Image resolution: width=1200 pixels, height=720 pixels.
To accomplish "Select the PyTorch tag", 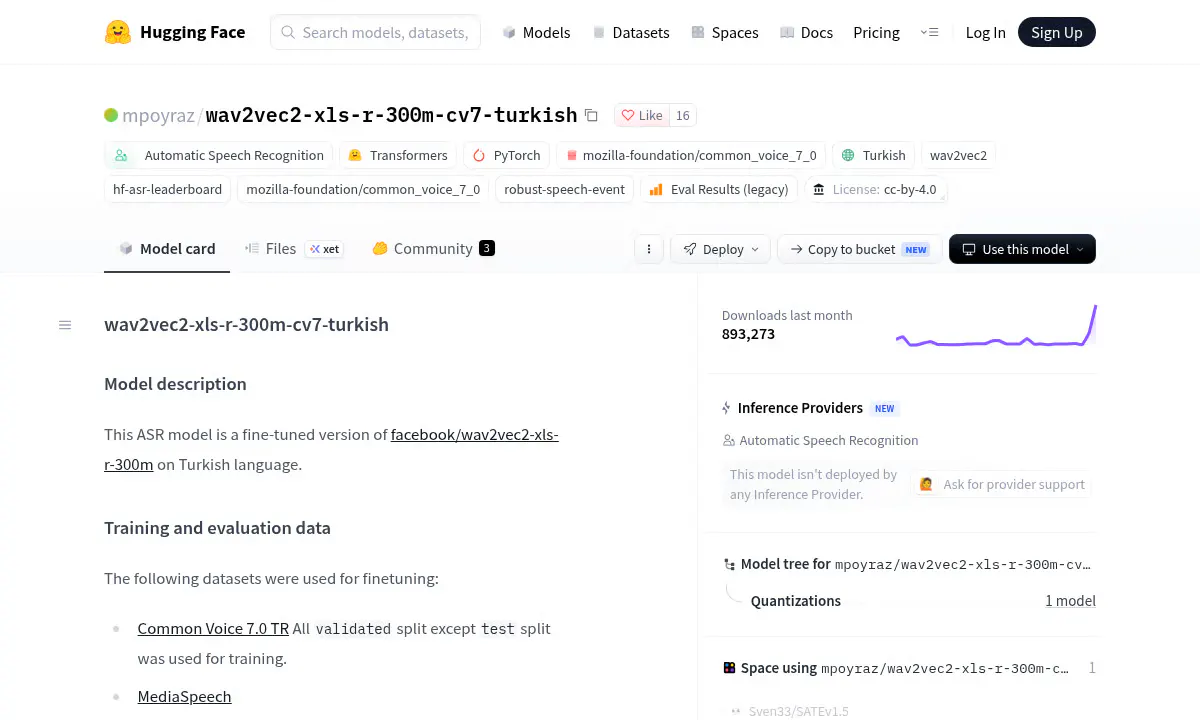I will tap(506, 155).
